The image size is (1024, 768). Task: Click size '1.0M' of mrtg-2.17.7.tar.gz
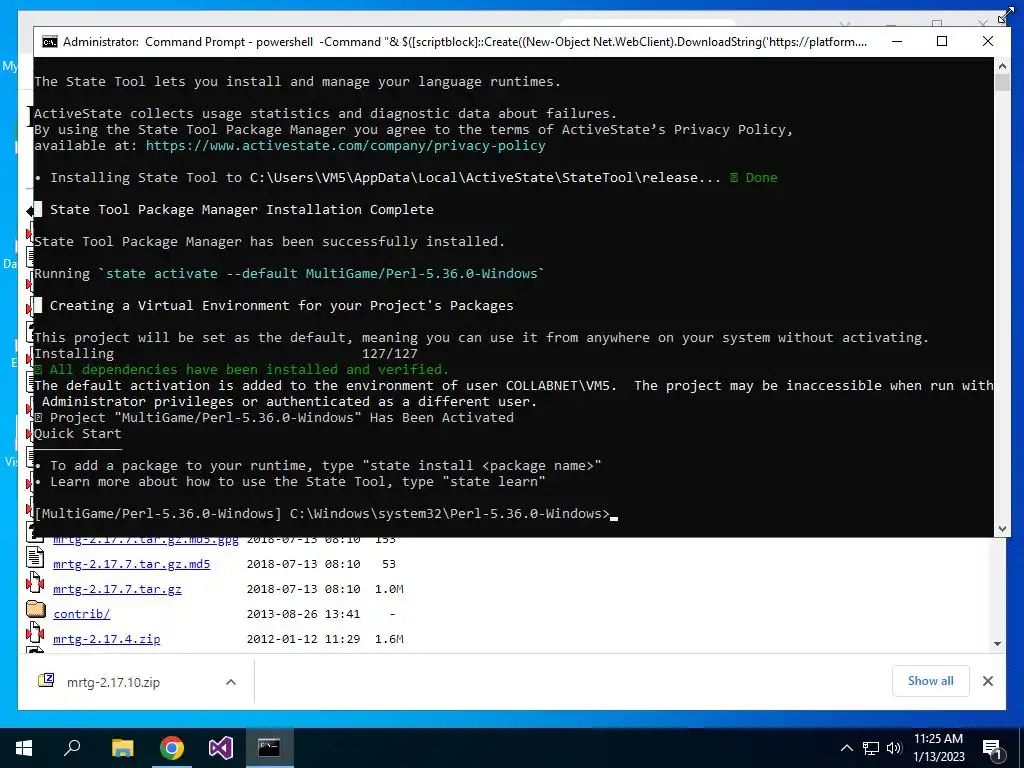[389, 589]
